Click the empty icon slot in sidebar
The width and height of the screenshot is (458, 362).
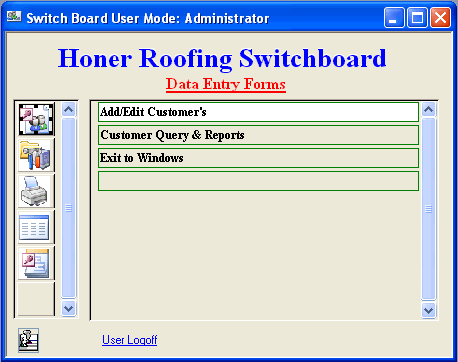tap(36, 299)
